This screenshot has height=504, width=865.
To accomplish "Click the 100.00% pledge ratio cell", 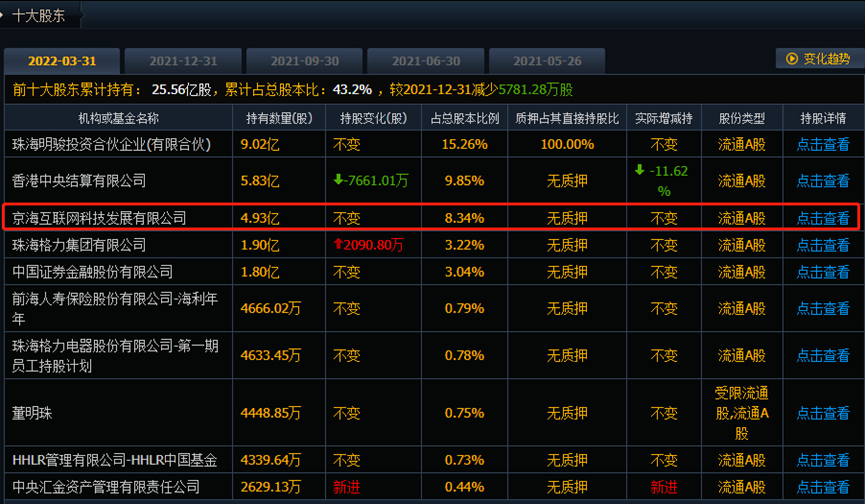I will point(567,144).
